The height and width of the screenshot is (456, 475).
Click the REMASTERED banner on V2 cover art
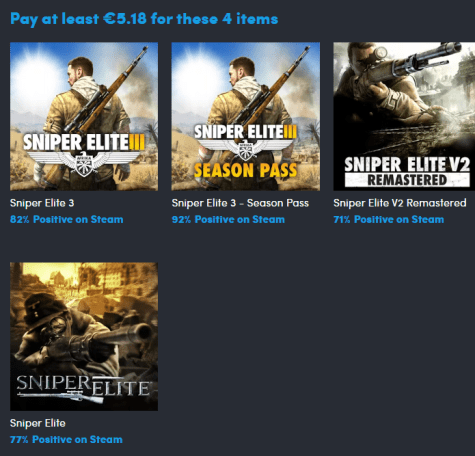click(x=407, y=180)
